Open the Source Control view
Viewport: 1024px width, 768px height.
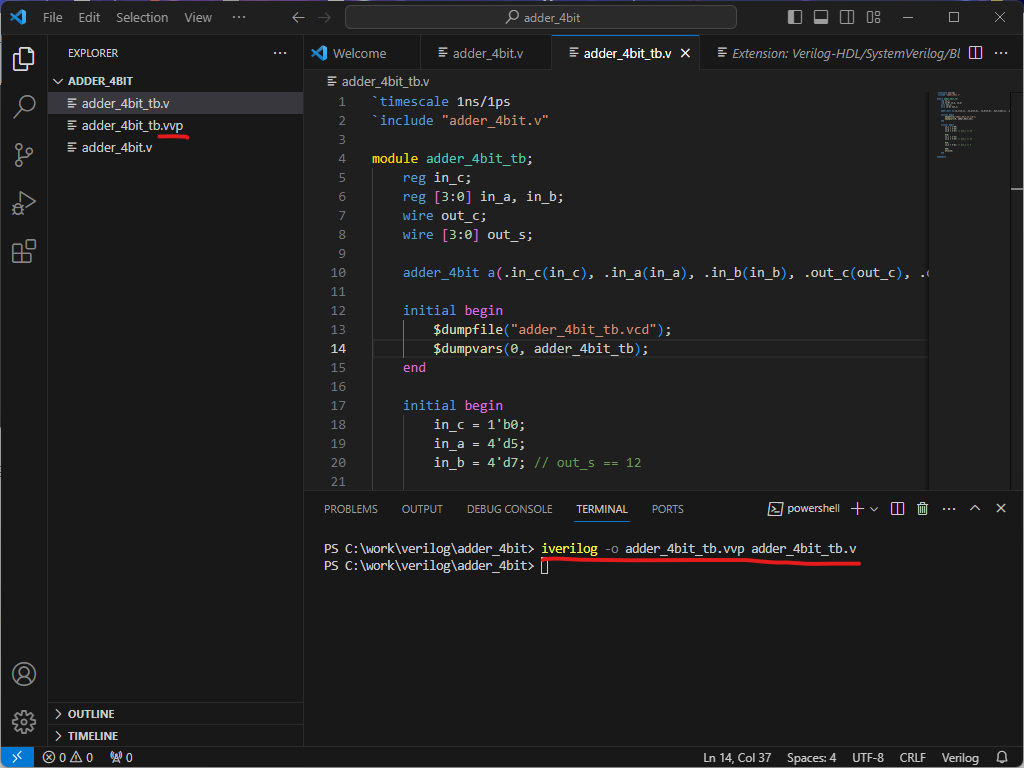24,155
